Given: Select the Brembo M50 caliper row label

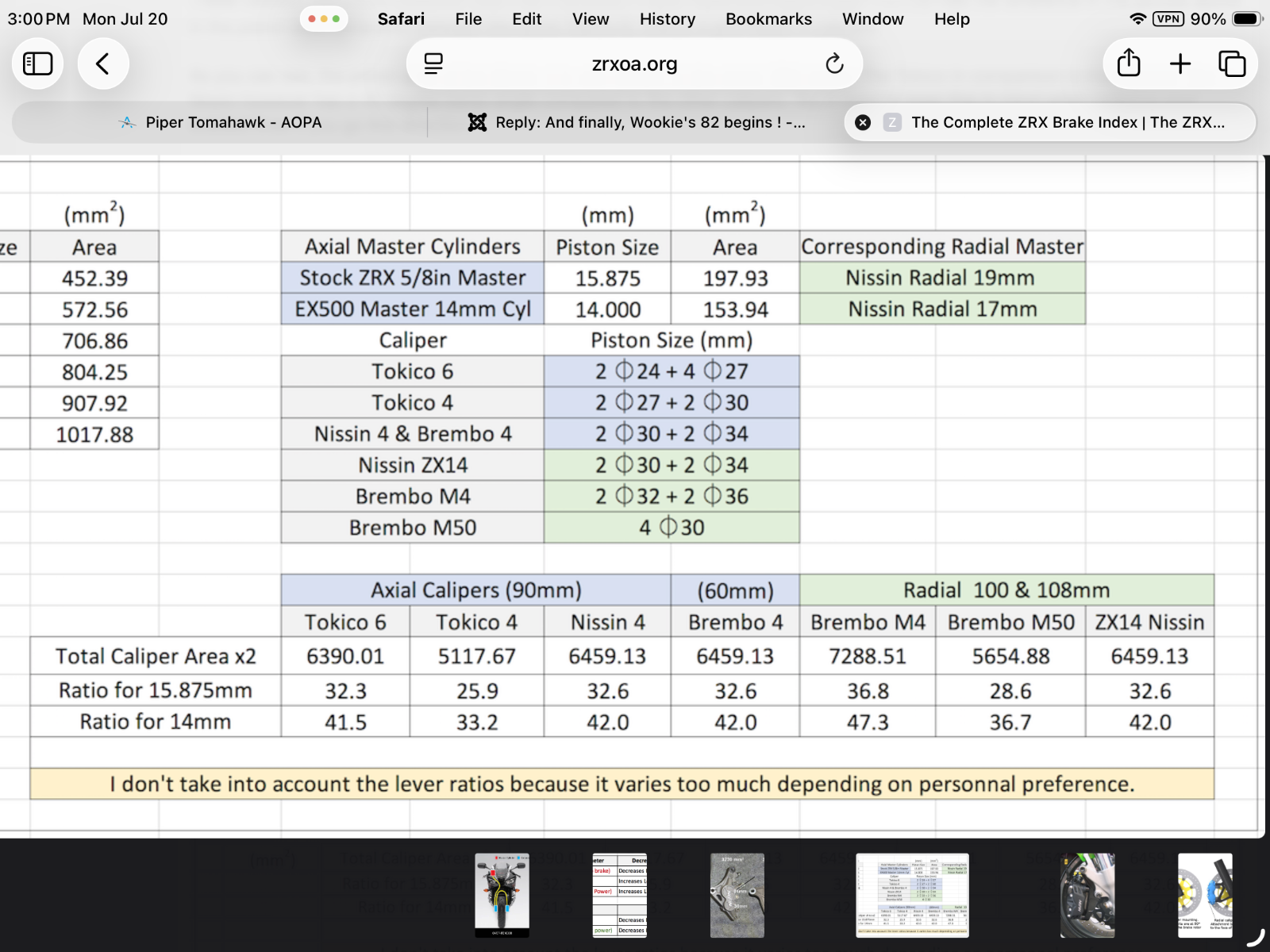Looking at the screenshot, I should click(413, 528).
